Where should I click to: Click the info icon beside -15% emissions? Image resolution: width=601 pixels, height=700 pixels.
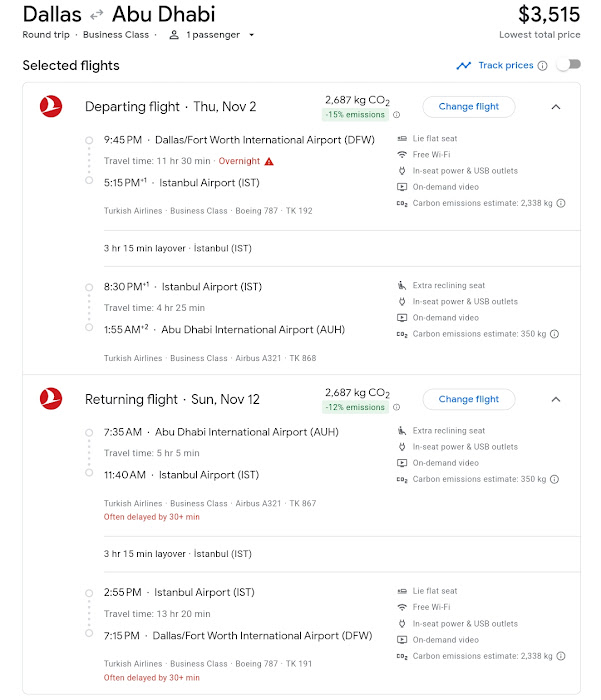coord(396,115)
